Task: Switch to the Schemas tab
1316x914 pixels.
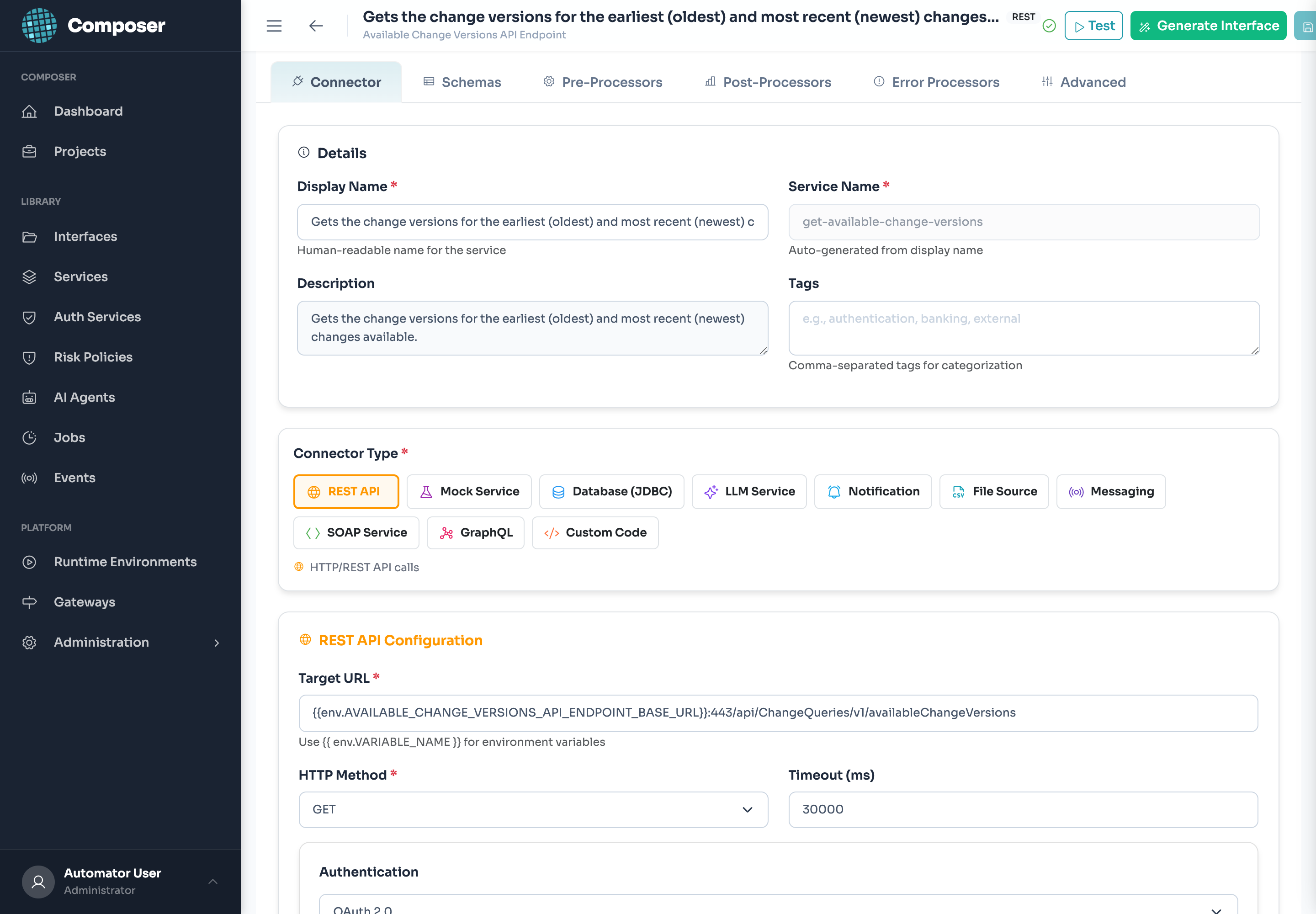Action: 462,82
